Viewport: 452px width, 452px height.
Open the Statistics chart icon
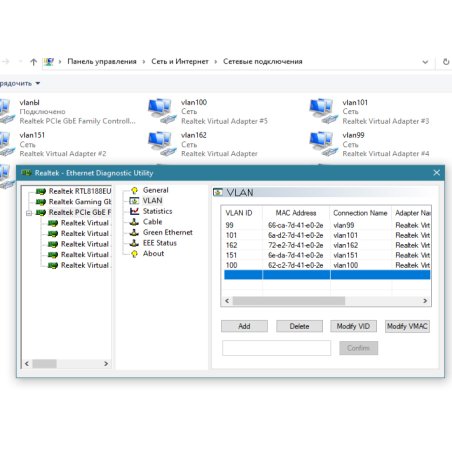[134, 211]
